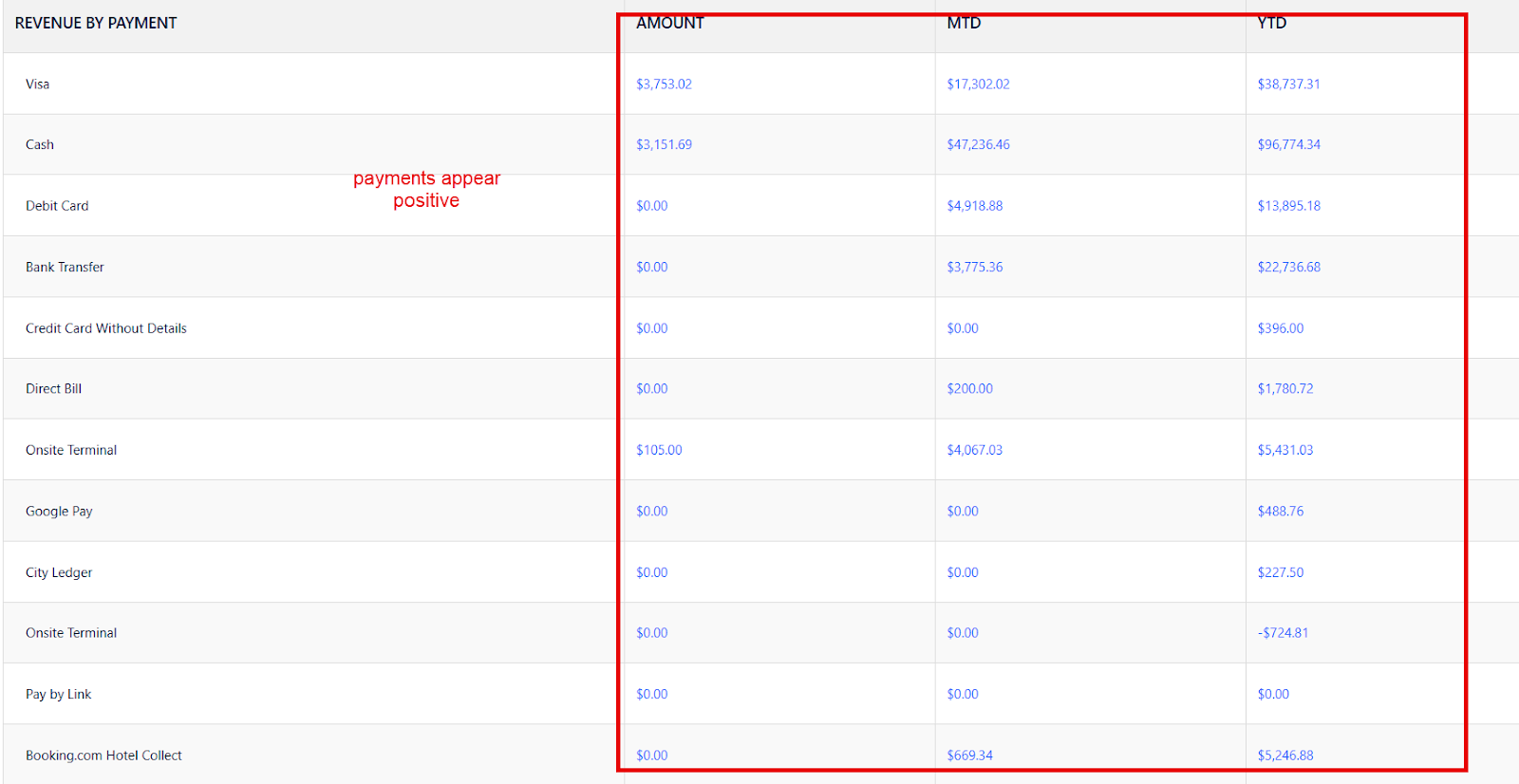Open the Visa amount $3,753.02 link

pos(664,84)
